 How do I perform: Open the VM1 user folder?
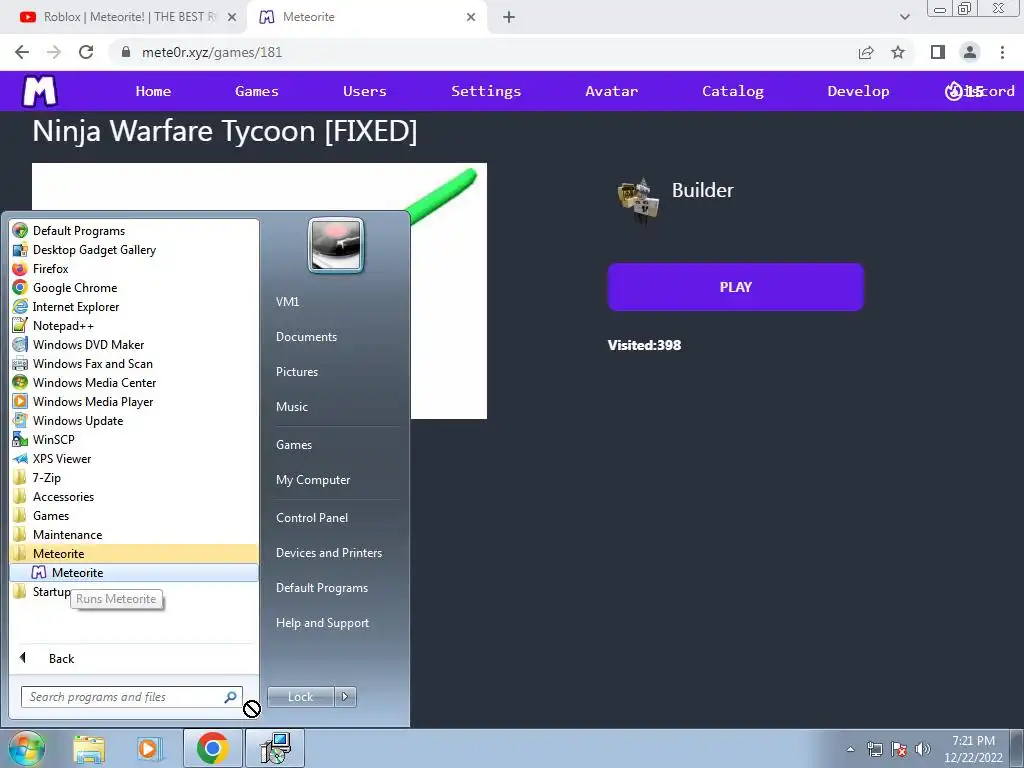[287, 302]
